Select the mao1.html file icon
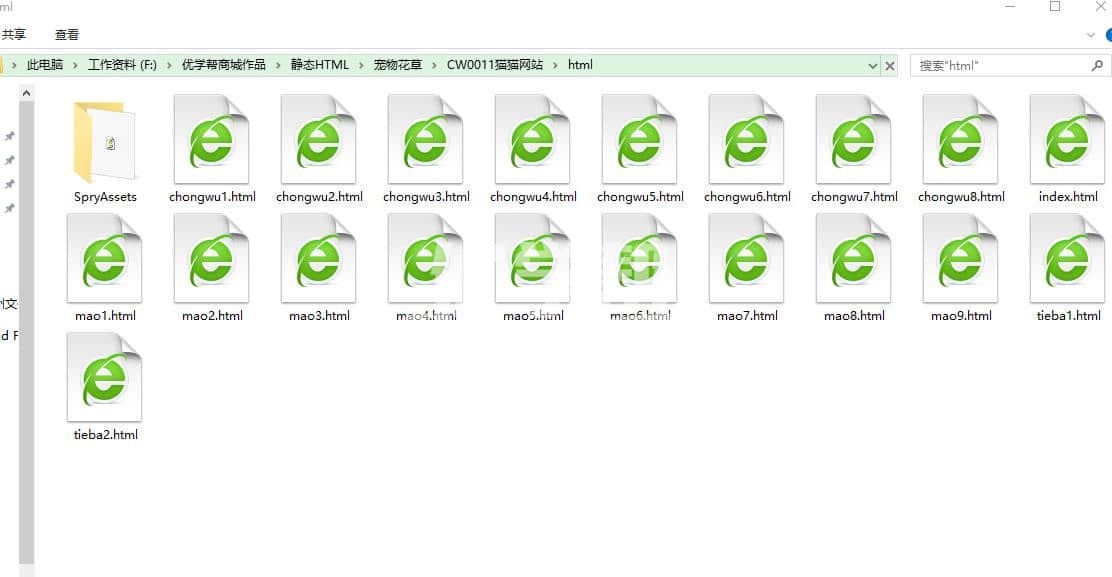Viewport: 1112px width, 577px height. (x=104, y=259)
